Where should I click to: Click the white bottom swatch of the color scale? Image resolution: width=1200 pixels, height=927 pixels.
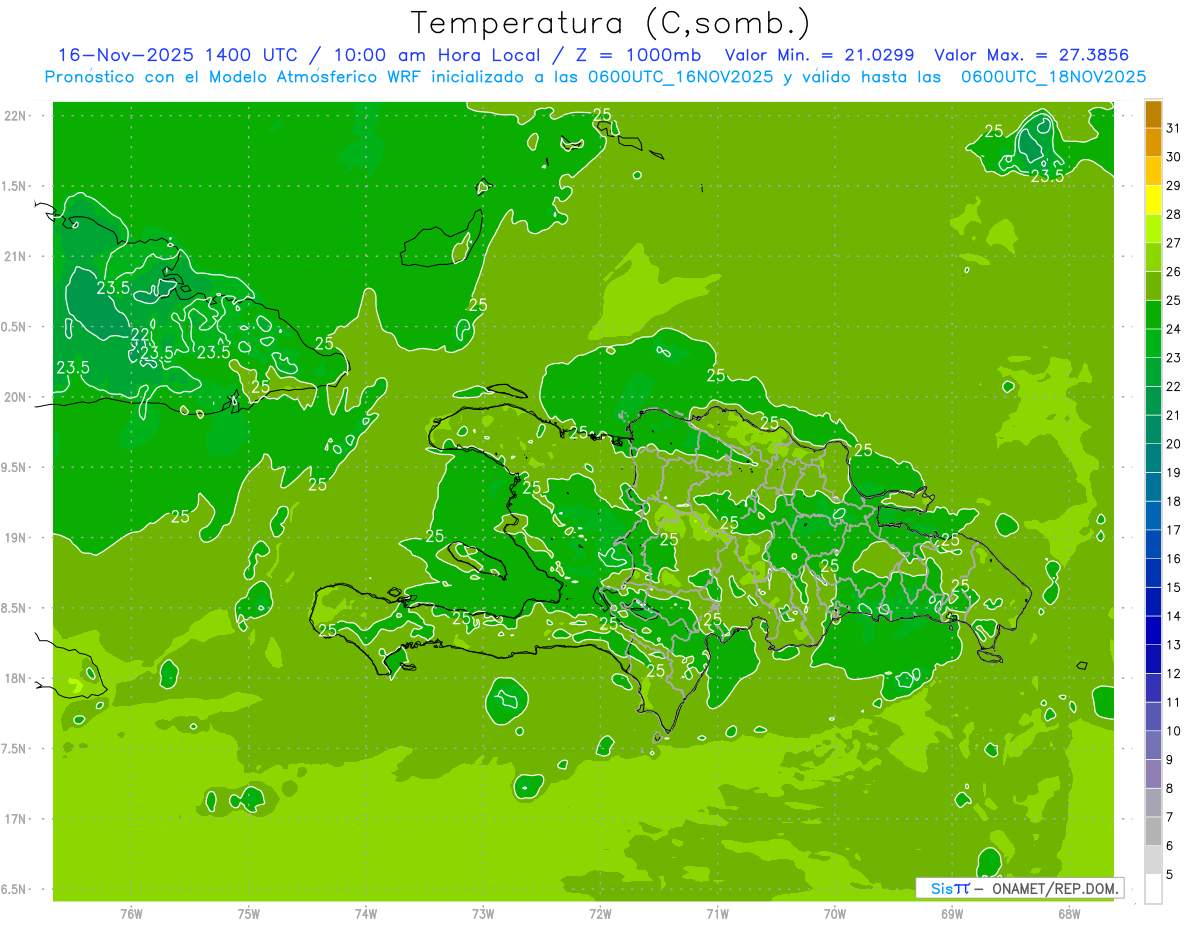[1153, 888]
